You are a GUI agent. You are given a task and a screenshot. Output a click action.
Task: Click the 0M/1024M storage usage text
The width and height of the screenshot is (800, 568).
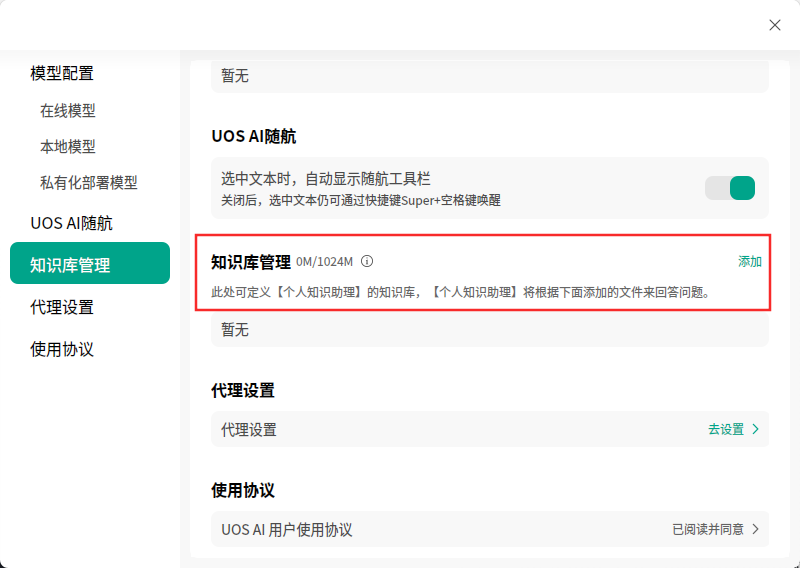pos(324,262)
